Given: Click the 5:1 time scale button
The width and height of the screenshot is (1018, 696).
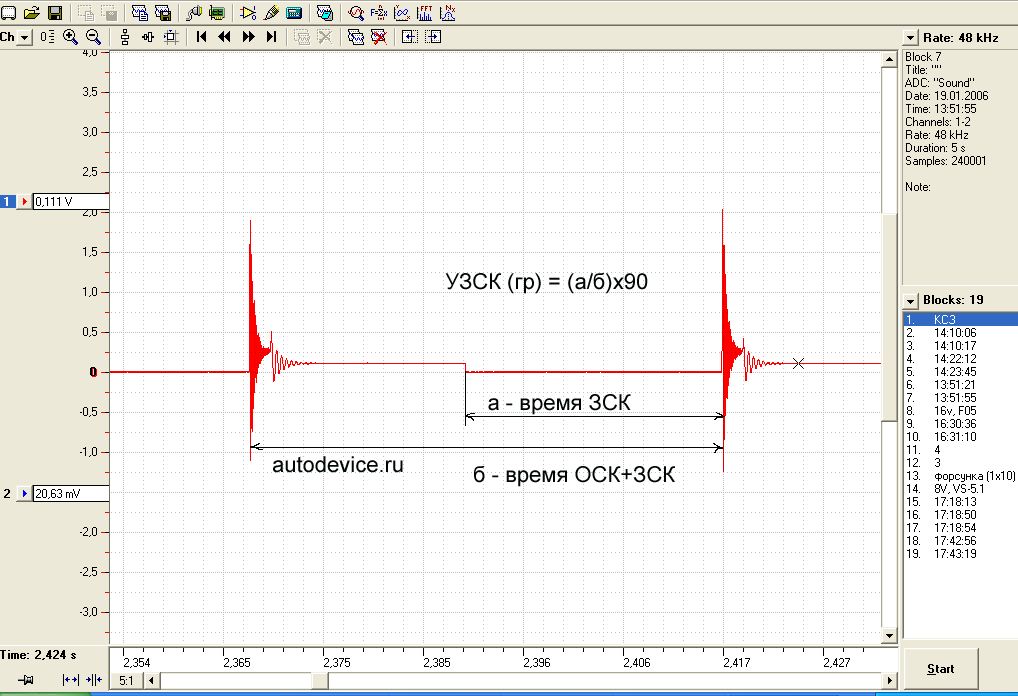Looking at the screenshot, I should coord(127,680).
